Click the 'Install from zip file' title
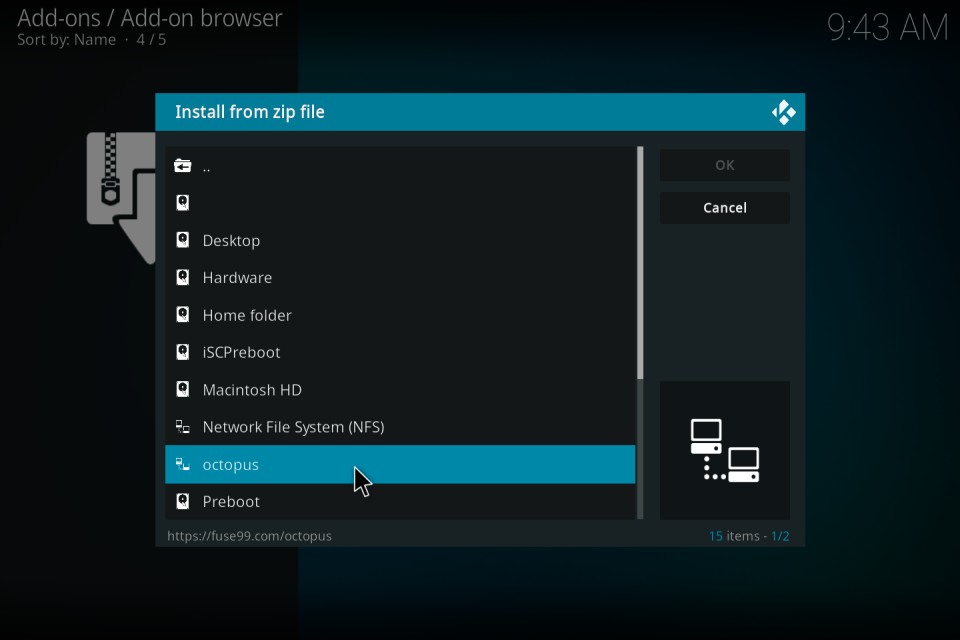Viewport: 960px width, 640px height. [250, 112]
